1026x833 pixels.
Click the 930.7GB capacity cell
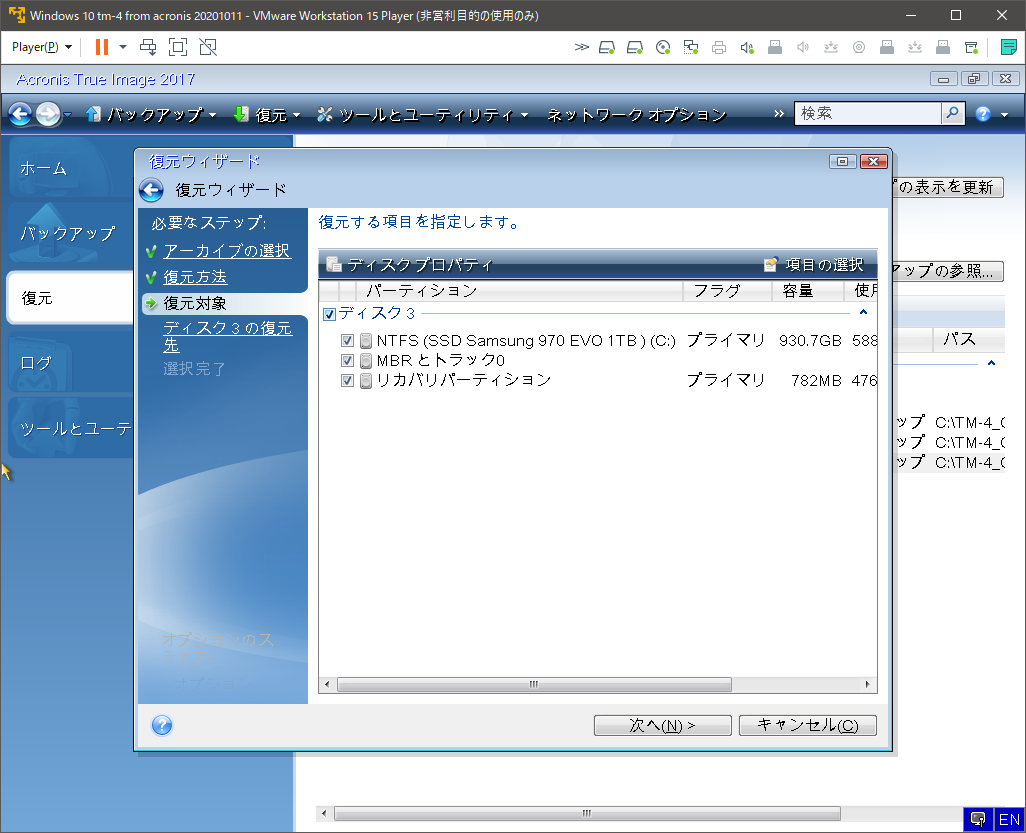(x=810, y=340)
